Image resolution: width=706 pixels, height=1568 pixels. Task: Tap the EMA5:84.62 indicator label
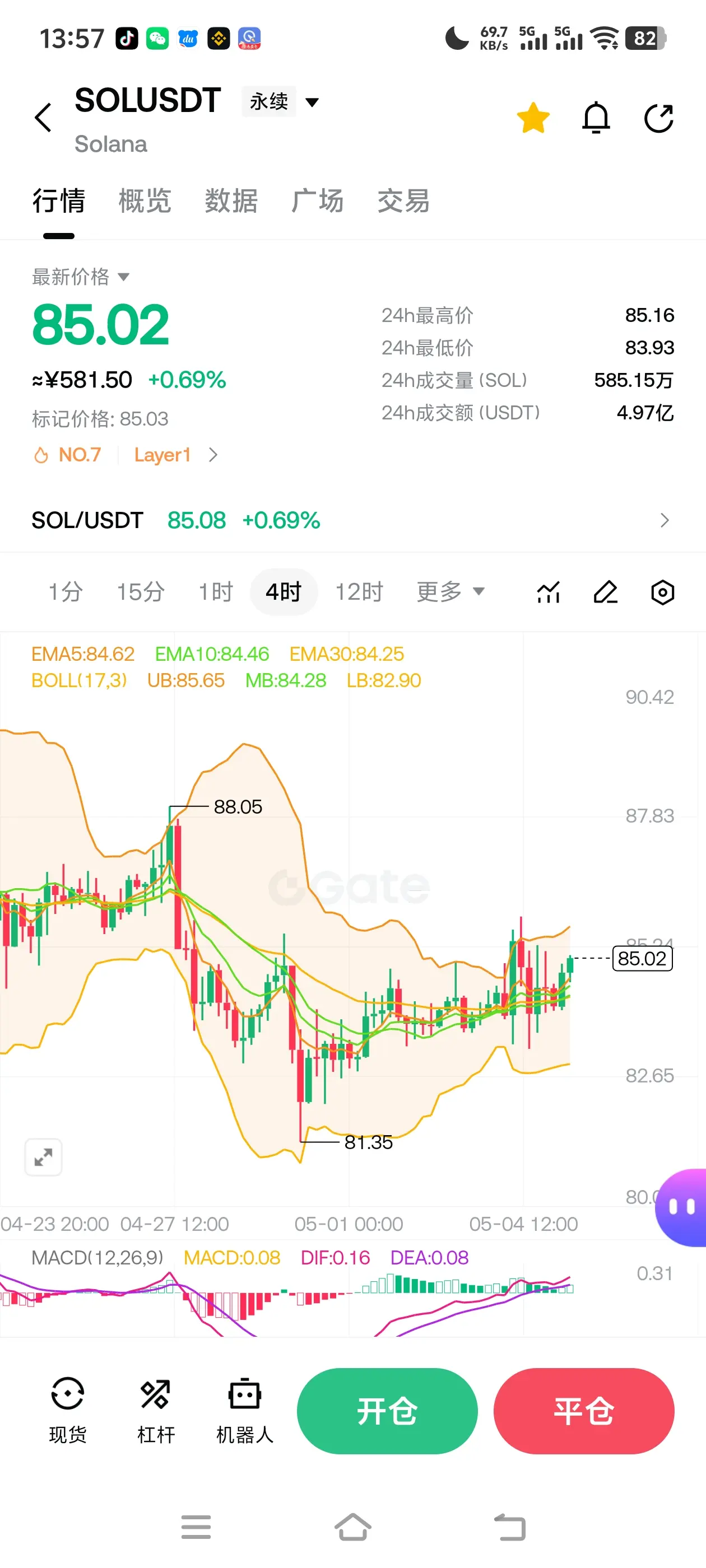83,654
